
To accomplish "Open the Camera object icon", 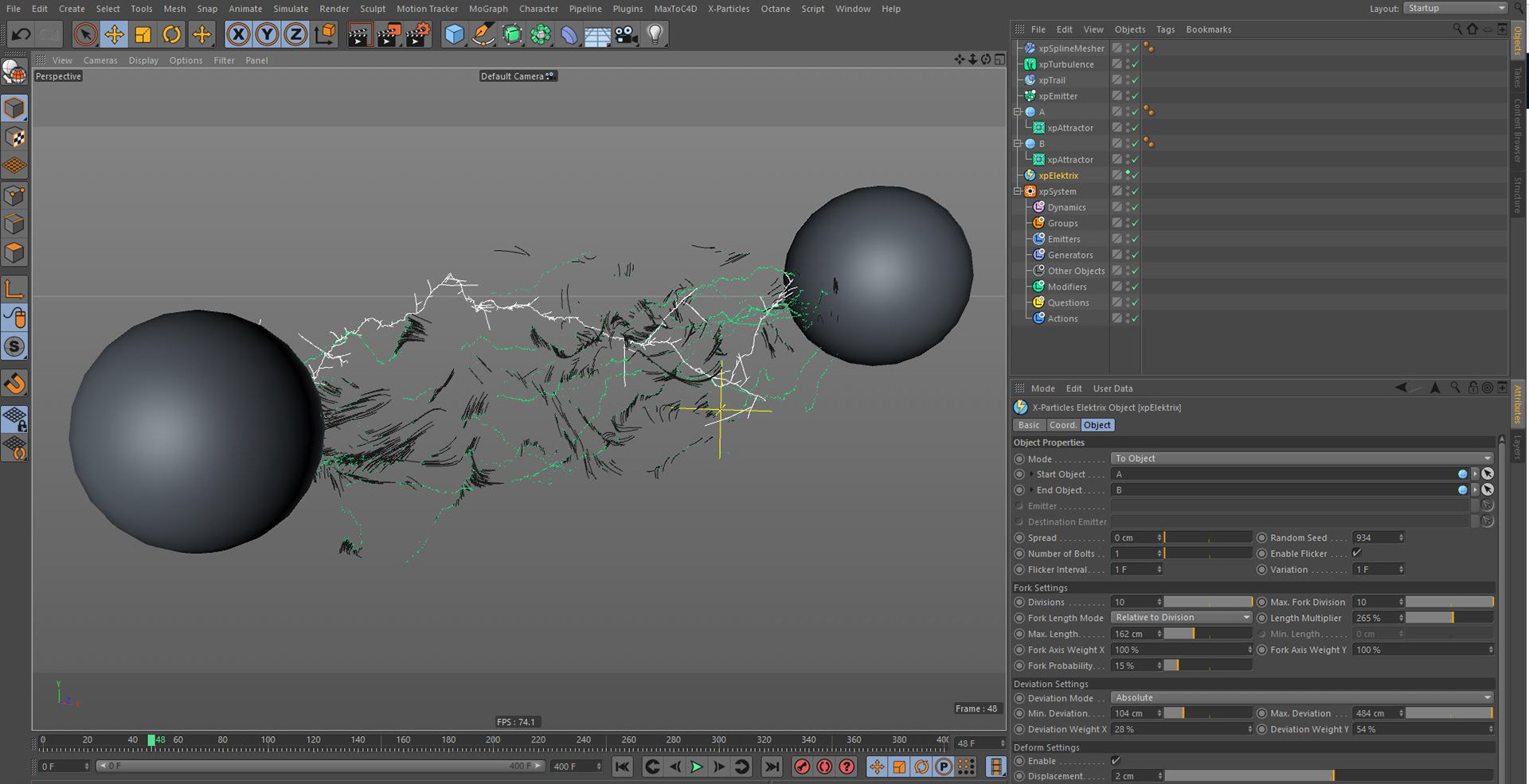I will pyautogui.click(x=626, y=34).
